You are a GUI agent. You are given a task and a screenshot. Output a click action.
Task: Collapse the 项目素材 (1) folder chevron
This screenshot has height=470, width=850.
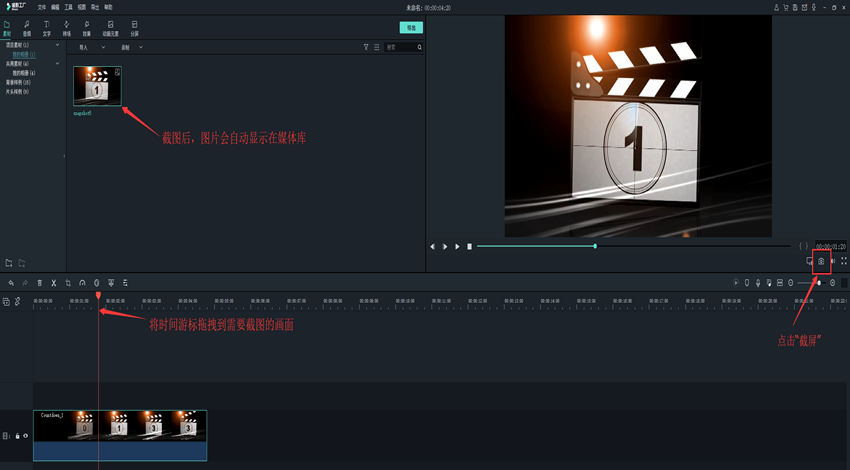click(57, 46)
